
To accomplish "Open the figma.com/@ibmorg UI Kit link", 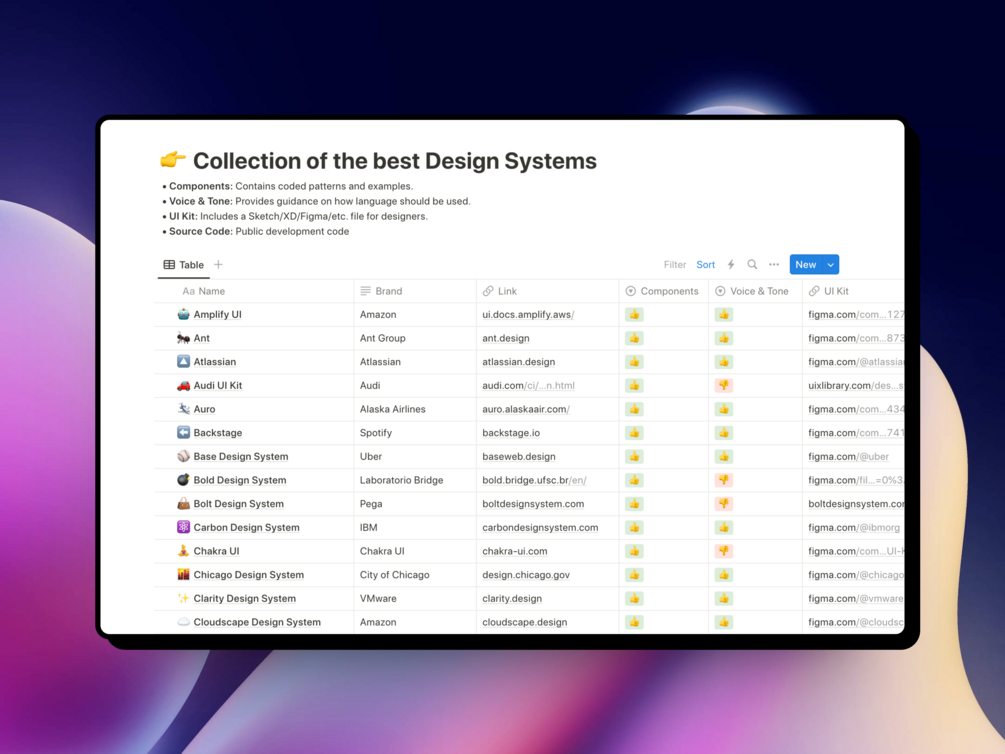I will click(854, 527).
